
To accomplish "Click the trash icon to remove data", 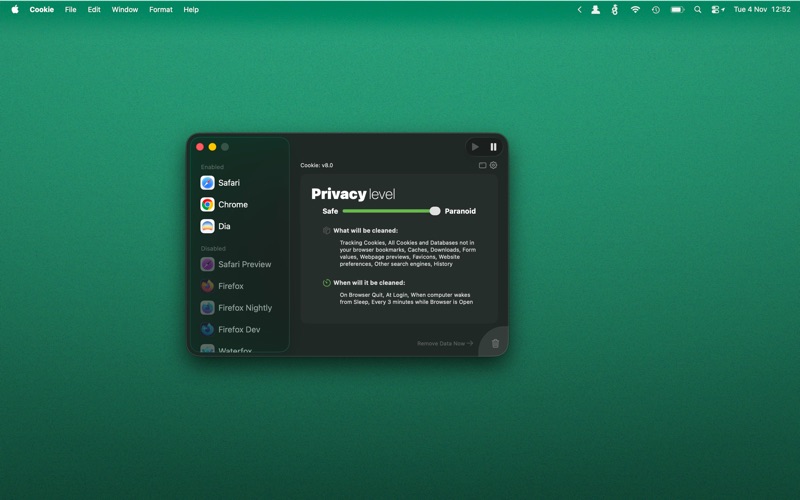I will point(495,343).
